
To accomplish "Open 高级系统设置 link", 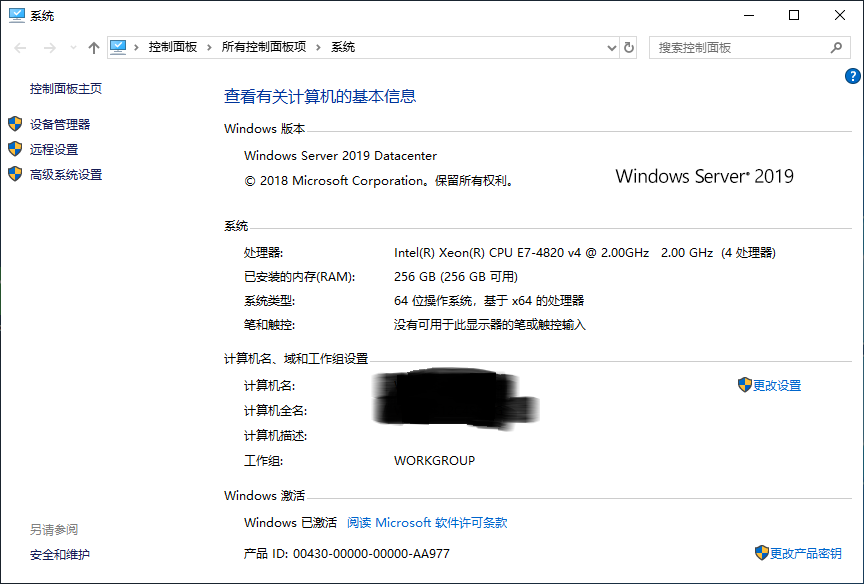I will point(66,175).
